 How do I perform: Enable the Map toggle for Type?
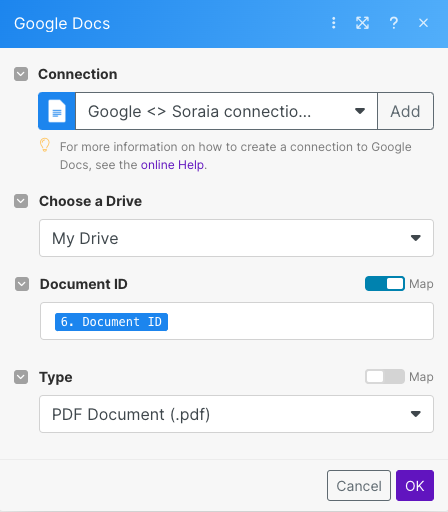[x=385, y=377]
